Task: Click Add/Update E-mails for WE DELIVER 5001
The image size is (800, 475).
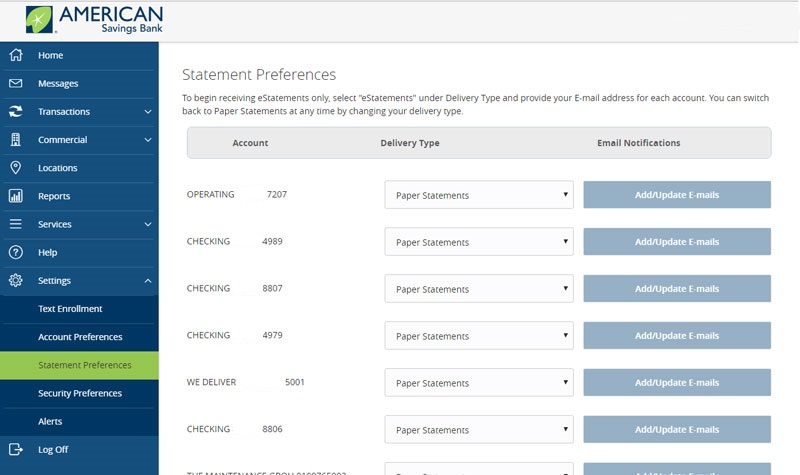Action: click(677, 382)
